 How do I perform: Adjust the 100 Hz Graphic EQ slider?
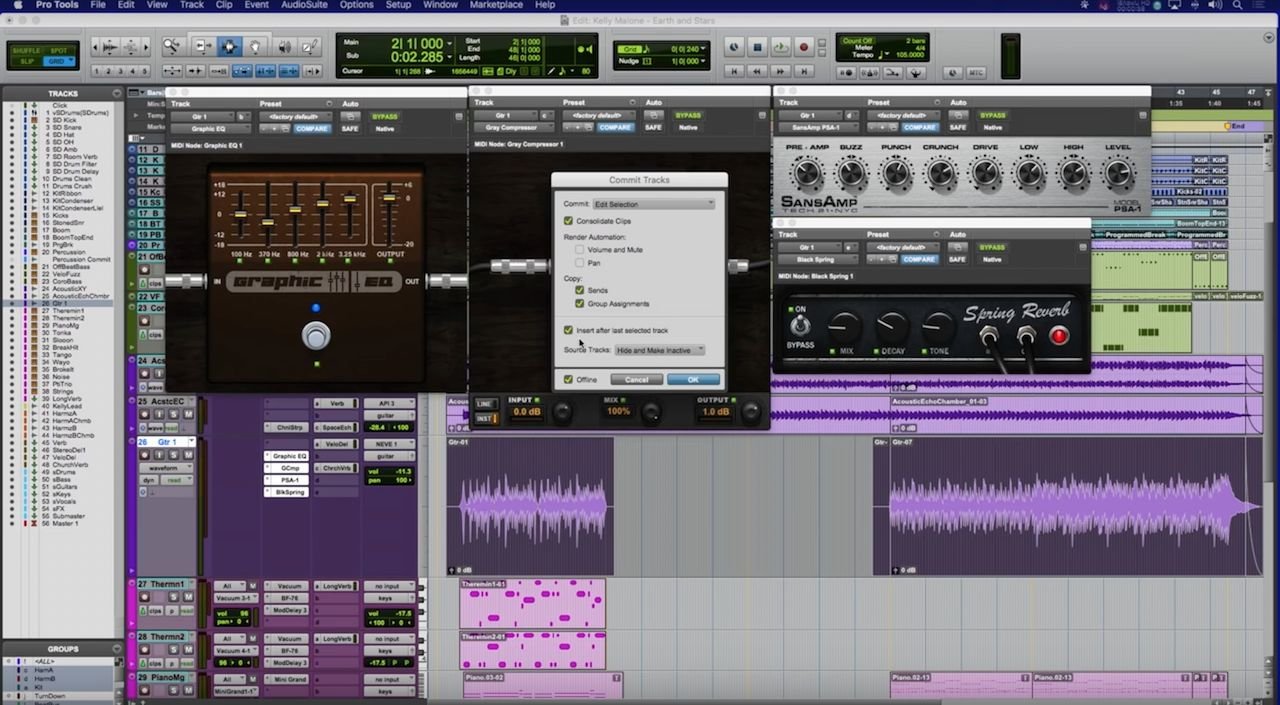pyautogui.click(x=241, y=215)
